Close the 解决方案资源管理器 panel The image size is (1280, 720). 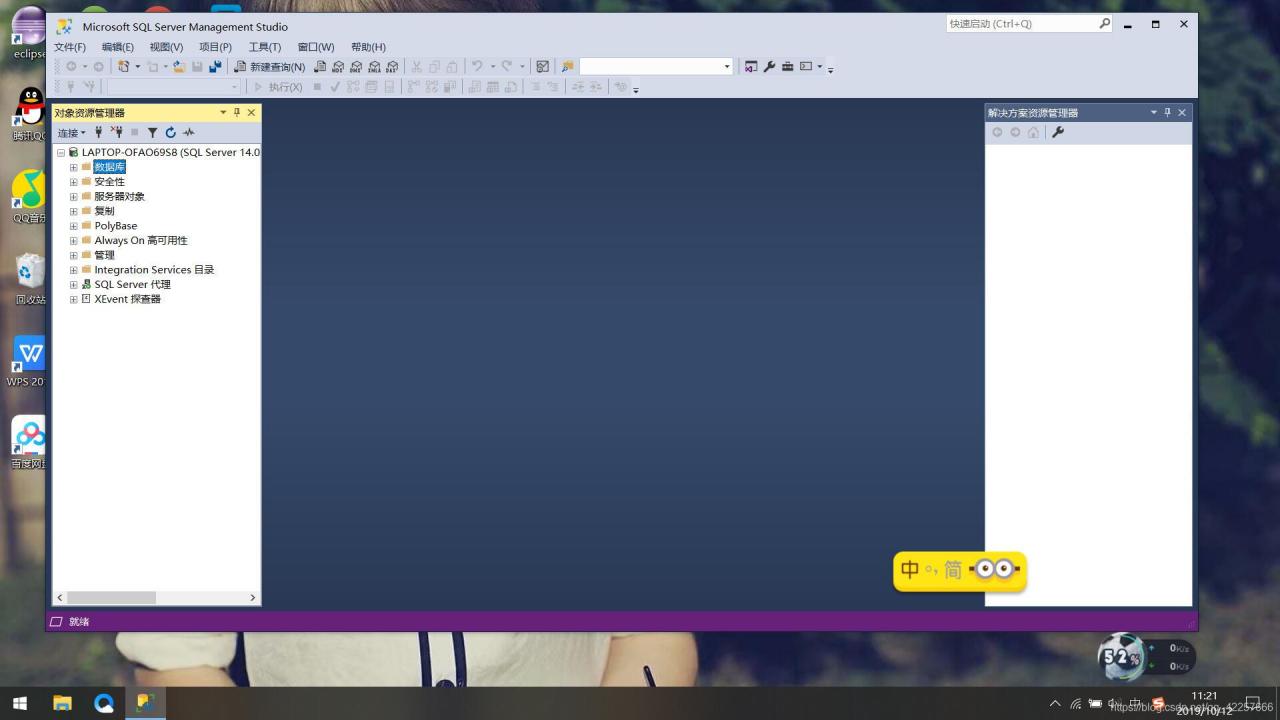tap(1181, 112)
